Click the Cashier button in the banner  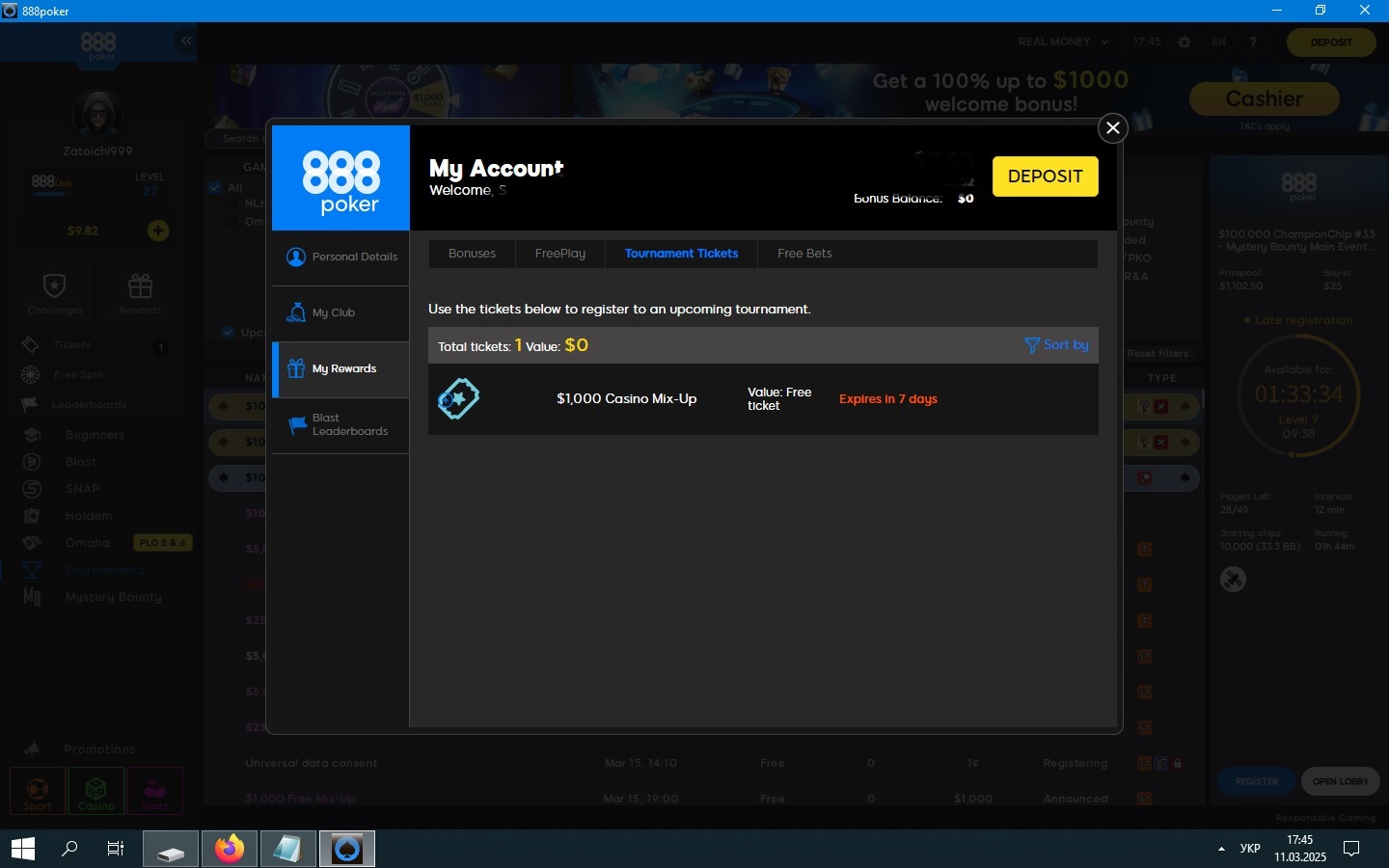1264,98
